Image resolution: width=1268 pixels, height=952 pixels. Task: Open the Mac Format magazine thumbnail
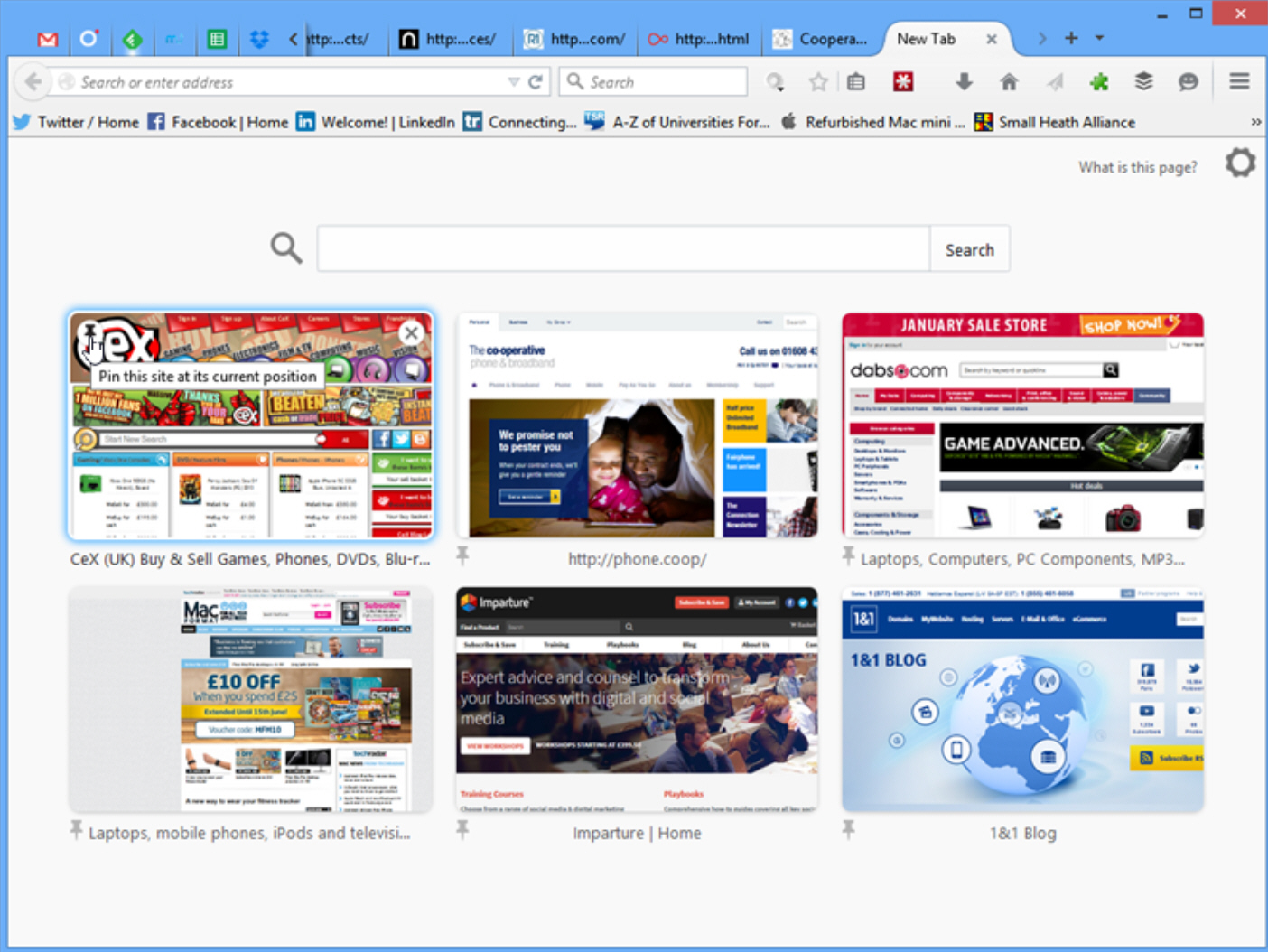tap(251, 700)
